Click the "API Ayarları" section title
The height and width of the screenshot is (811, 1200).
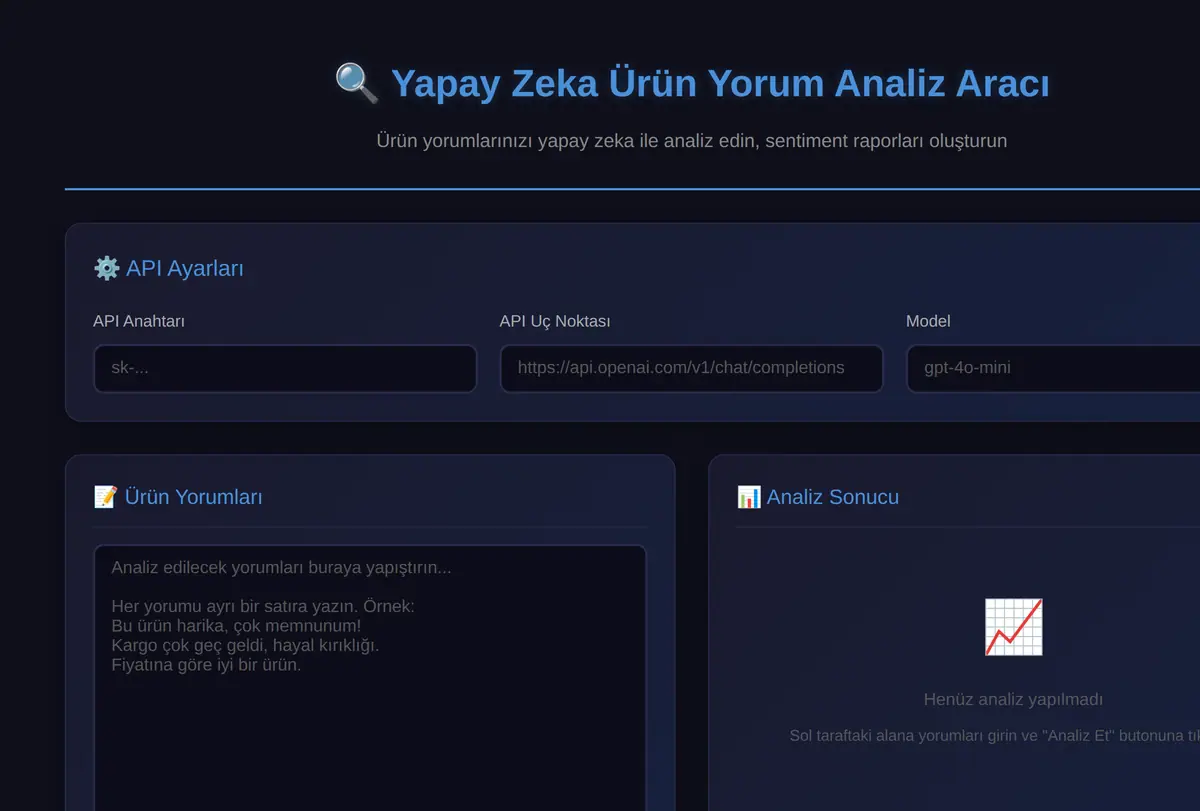point(185,268)
